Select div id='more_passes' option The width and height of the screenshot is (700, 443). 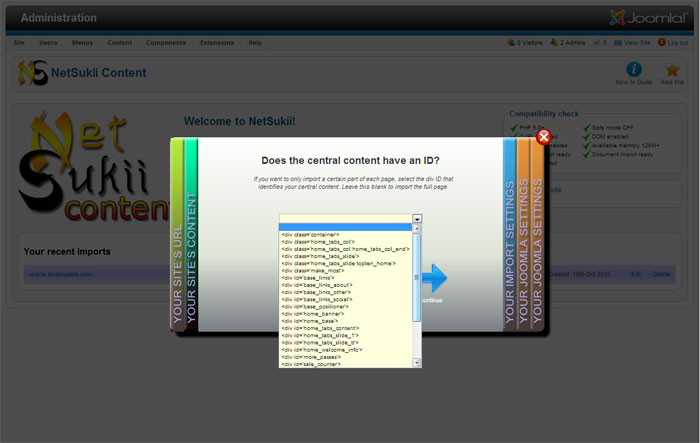(x=345, y=357)
